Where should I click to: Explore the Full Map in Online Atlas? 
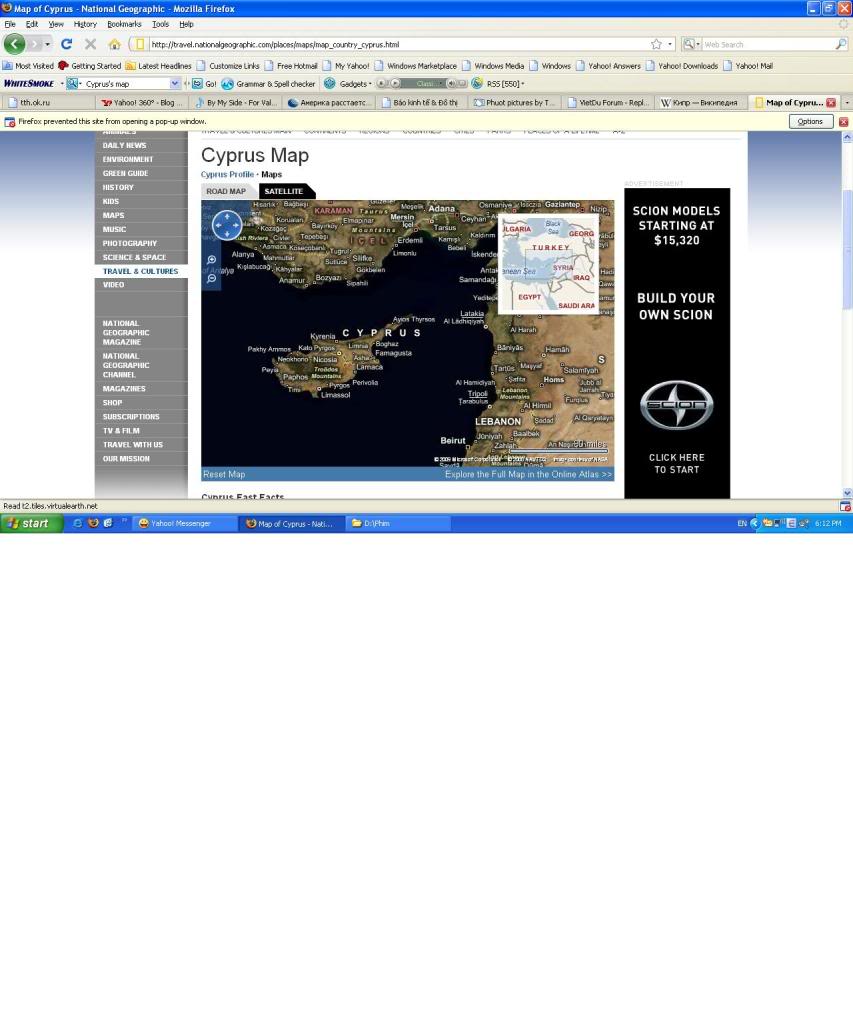pyautogui.click(x=528, y=475)
